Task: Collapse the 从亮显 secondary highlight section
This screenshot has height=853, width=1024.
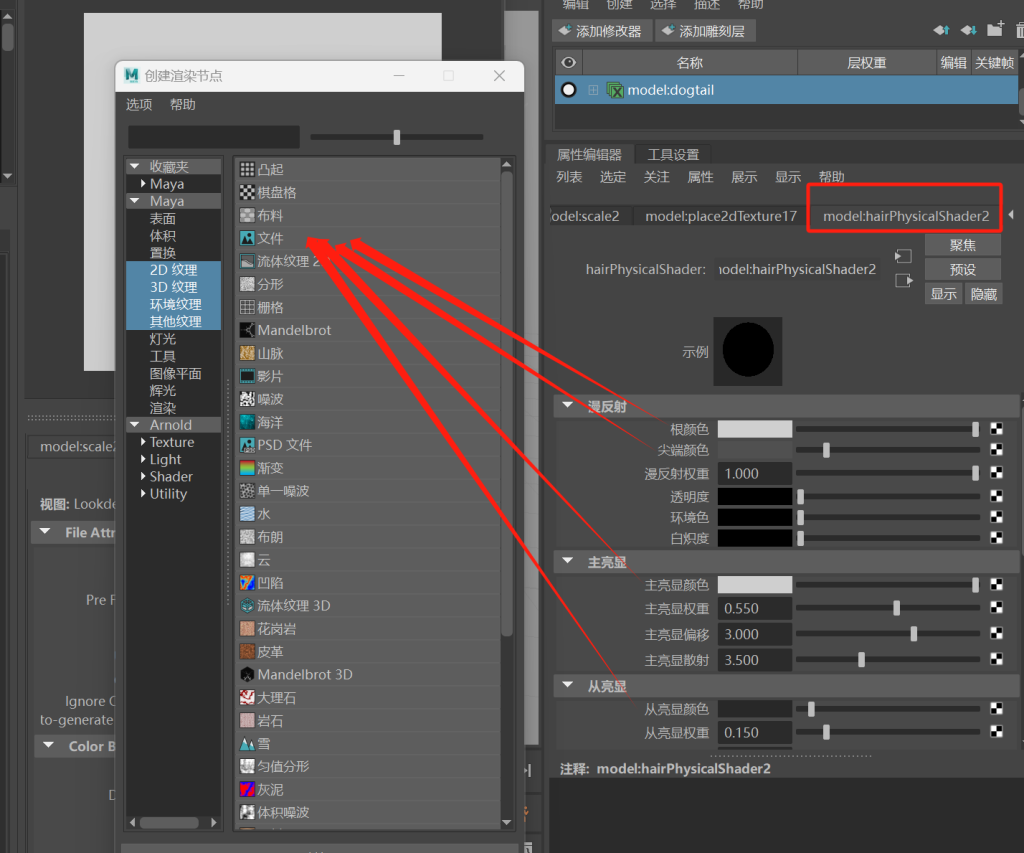Action: click(x=568, y=685)
